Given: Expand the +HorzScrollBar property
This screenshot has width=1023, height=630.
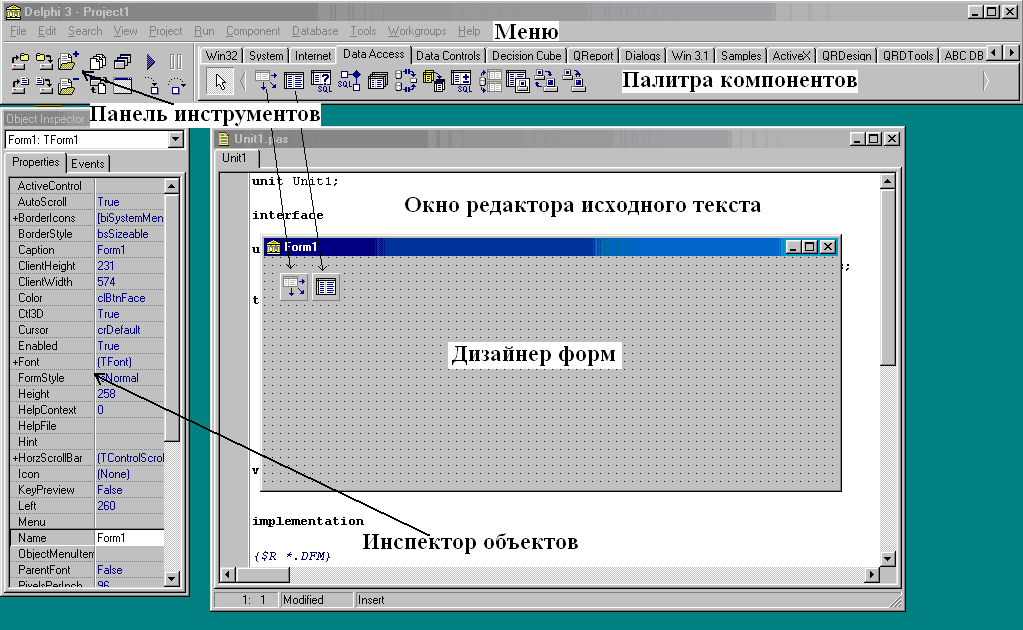Looking at the screenshot, I should pyautogui.click(x=14, y=458).
